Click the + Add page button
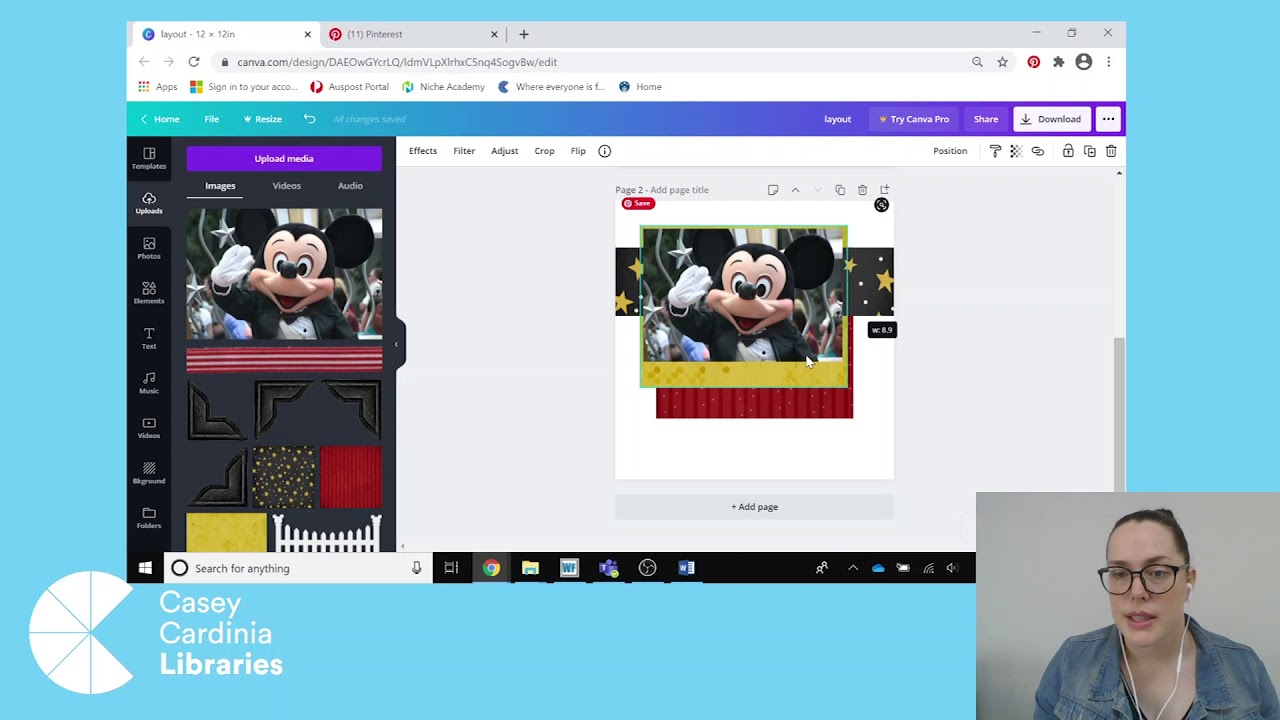The height and width of the screenshot is (720, 1280). pyautogui.click(x=754, y=507)
